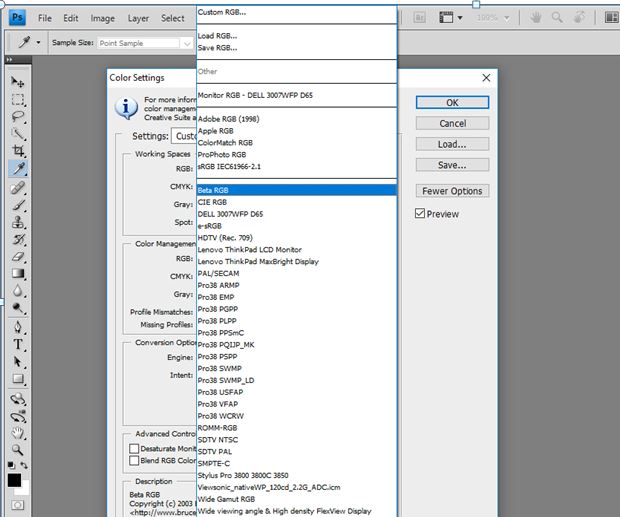Select Monitor RGB - DELL 3007WFP D65
Viewport: 620px width, 517px height.
tap(297, 95)
